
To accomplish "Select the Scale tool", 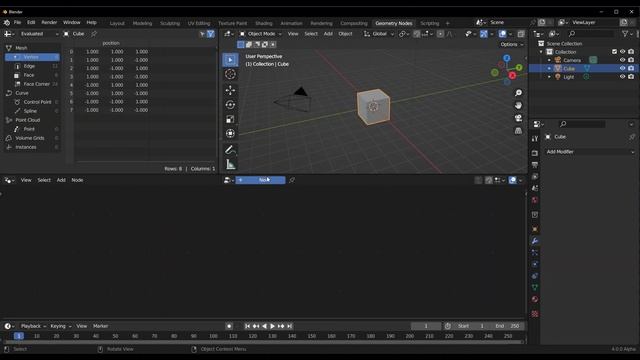I will coord(230,119).
